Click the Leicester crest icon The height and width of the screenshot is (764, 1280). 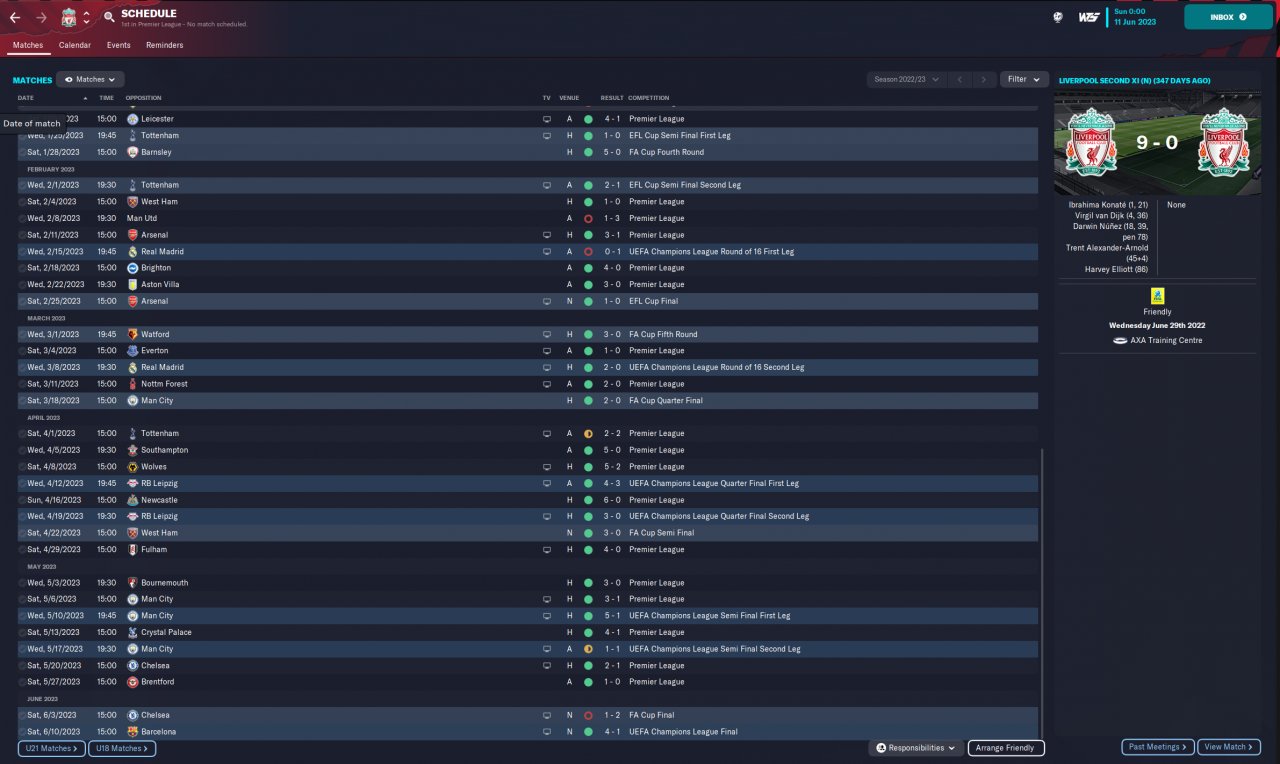pyautogui.click(x=132, y=119)
